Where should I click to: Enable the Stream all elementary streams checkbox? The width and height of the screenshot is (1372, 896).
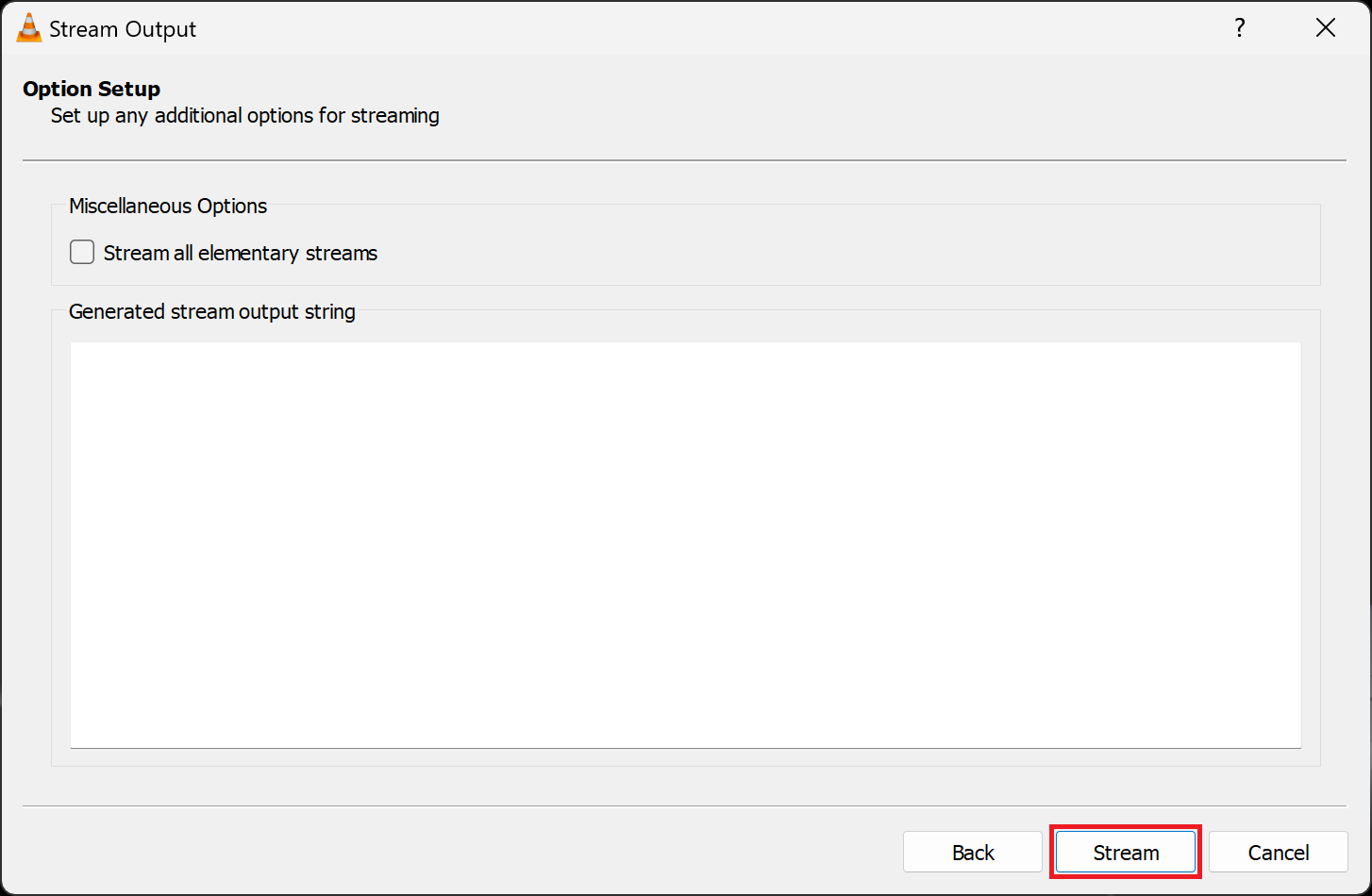[x=82, y=253]
